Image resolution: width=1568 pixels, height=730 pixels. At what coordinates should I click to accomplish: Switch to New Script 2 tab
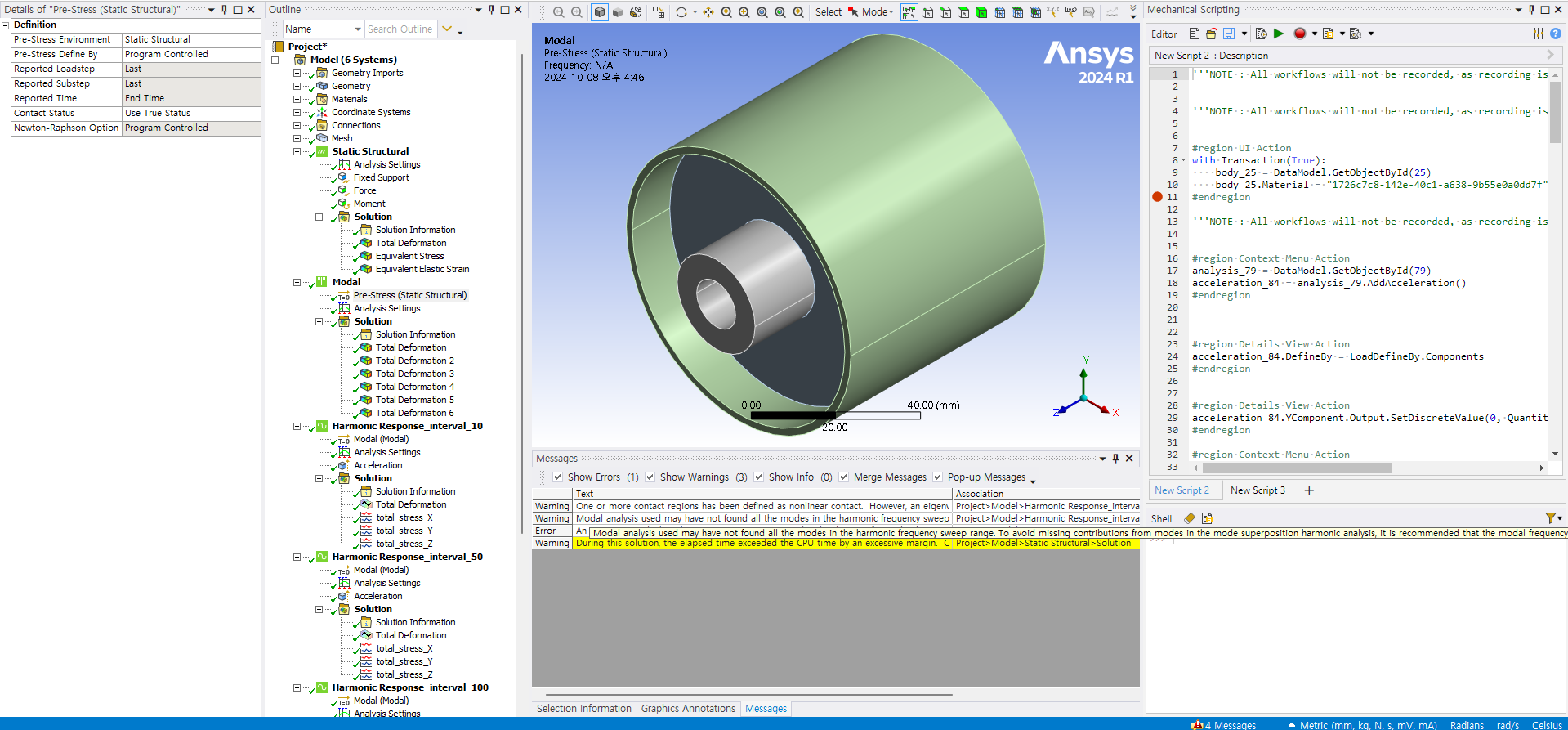point(1182,490)
